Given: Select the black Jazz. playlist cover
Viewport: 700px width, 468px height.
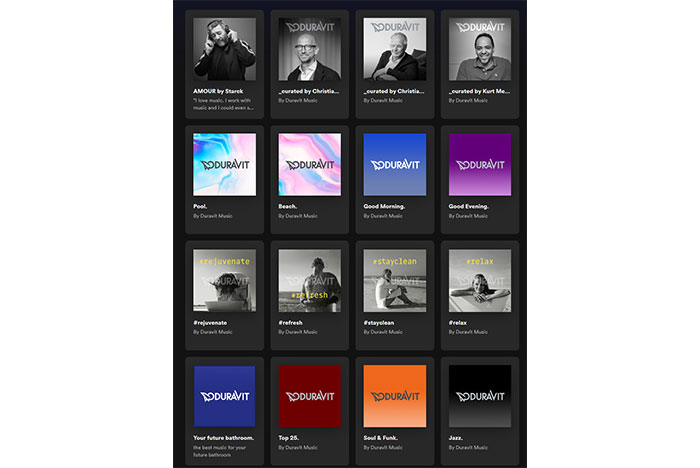Looking at the screenshot, I should 480,396.
